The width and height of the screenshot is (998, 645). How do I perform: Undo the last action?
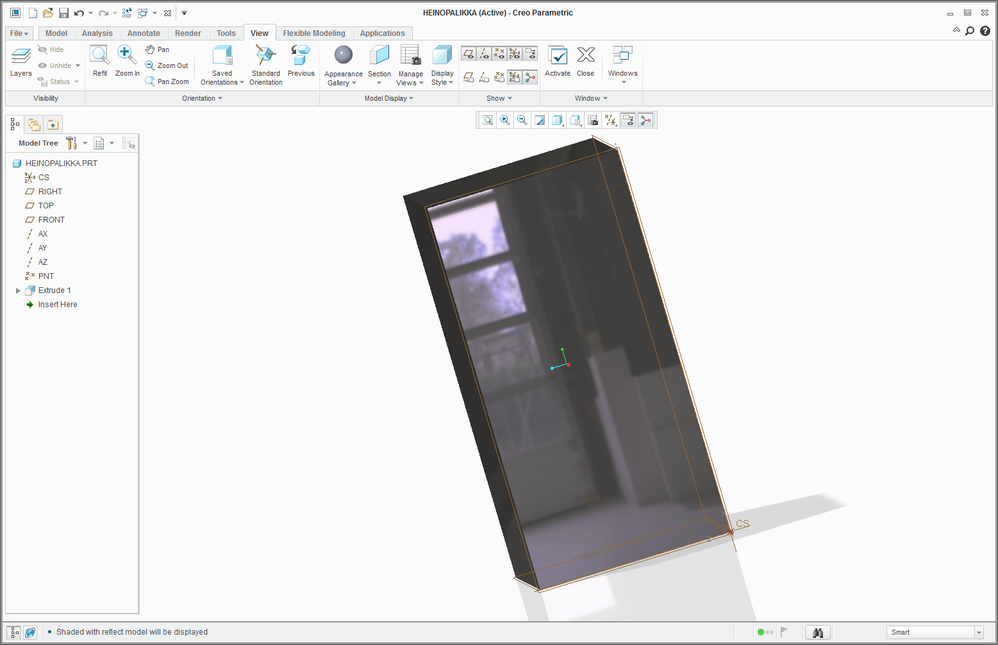pos(79,13)
